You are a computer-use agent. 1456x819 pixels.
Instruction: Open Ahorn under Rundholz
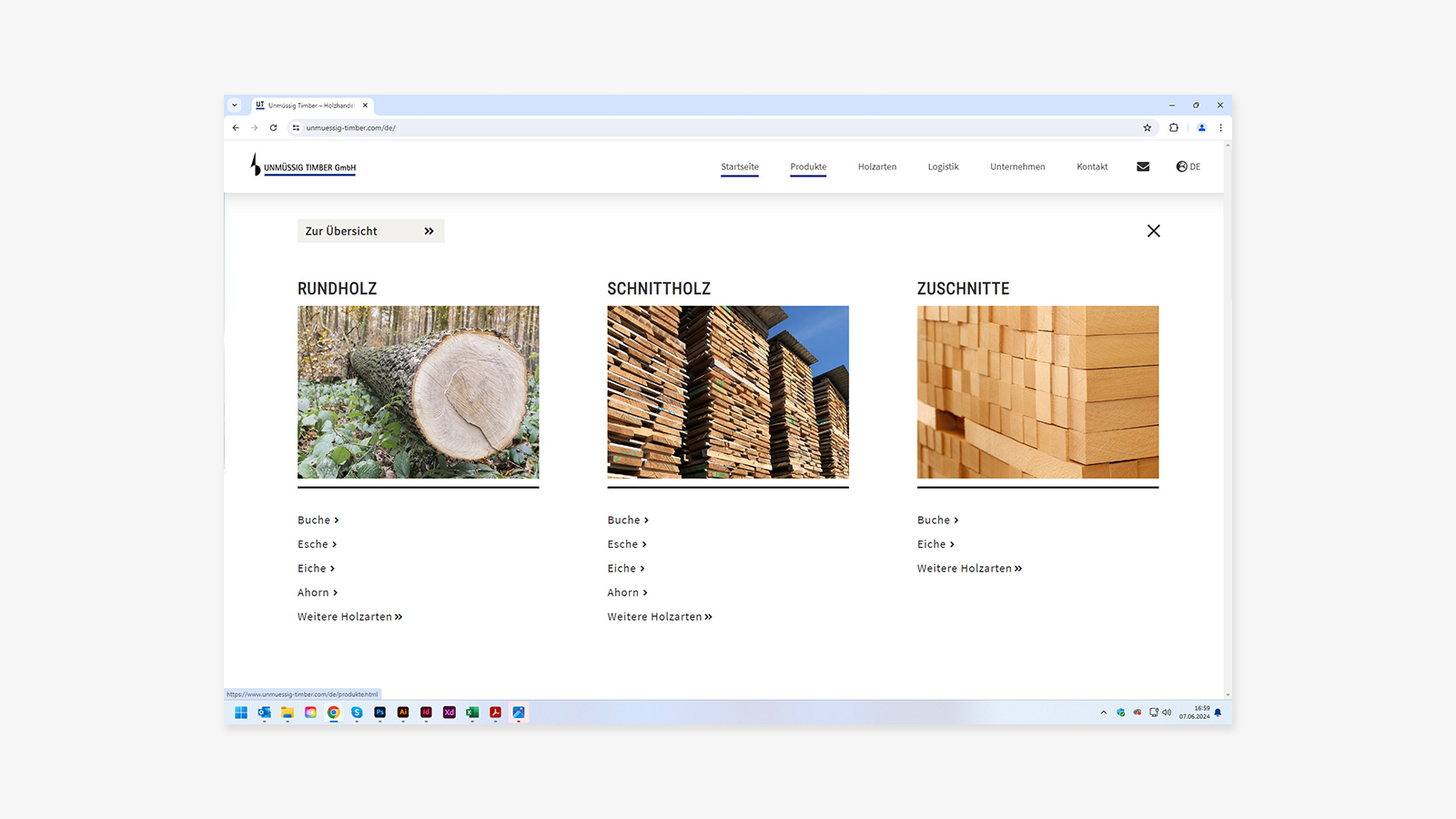click(318, 593)
